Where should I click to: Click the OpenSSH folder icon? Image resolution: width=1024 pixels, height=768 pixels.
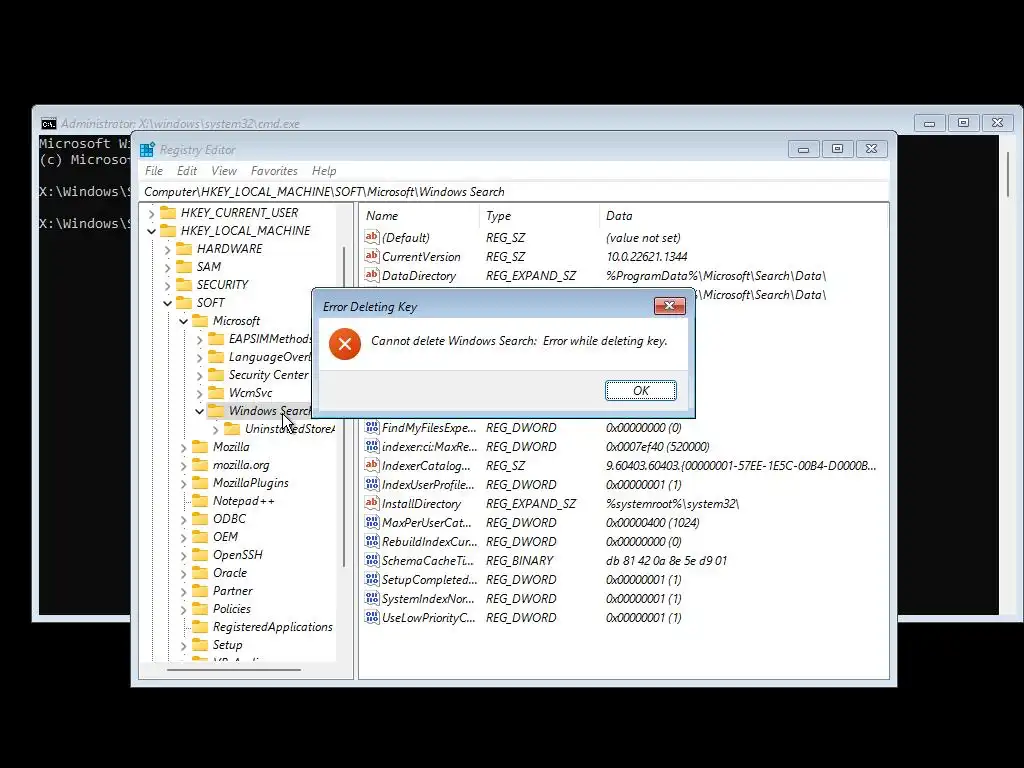pos(200,554)
